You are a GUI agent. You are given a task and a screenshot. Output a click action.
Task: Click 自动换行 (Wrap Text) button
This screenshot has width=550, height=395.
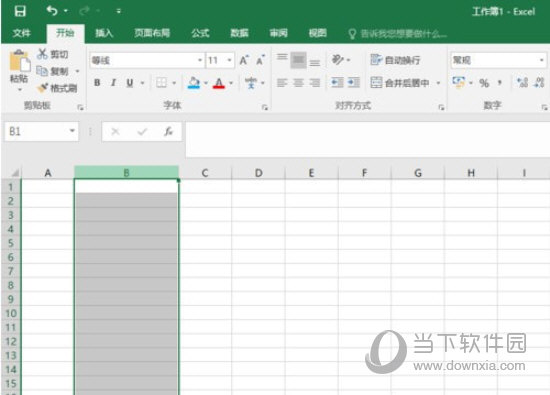tap(395, 60)
